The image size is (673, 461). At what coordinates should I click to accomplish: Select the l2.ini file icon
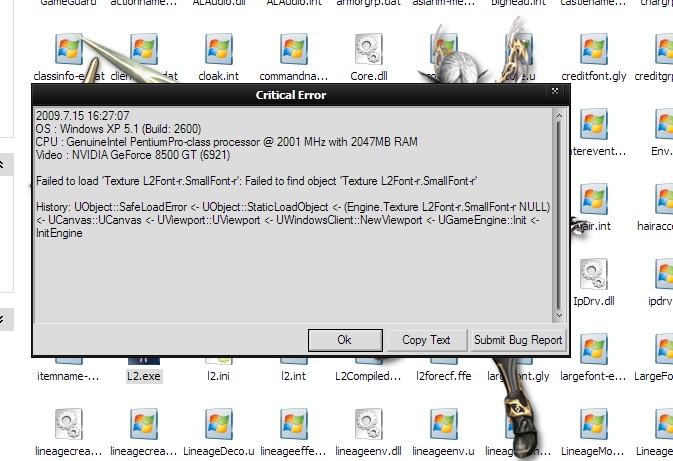click(218, 352)
